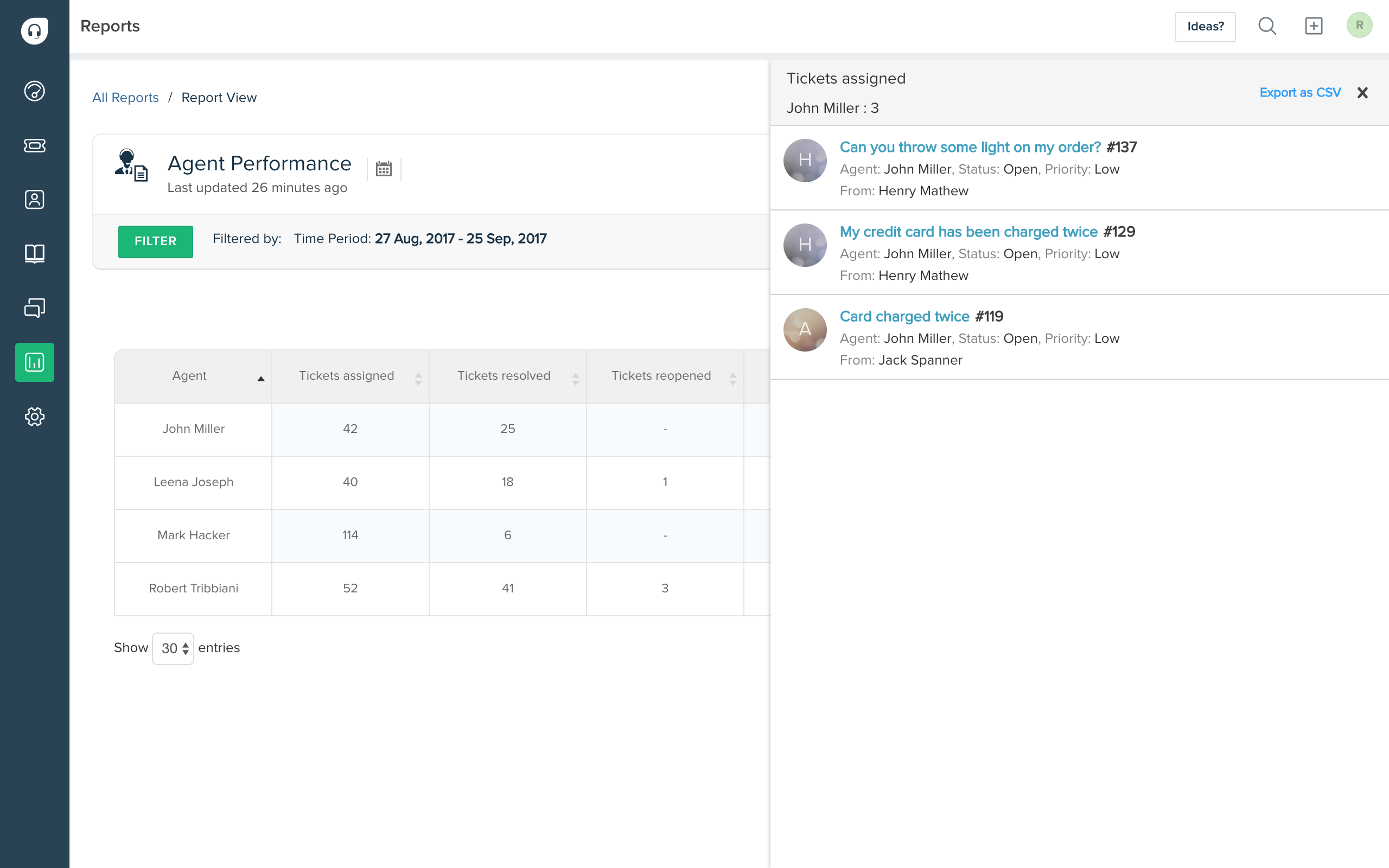Click the new item plus icon
The height and width of the screenshot is (868, 1389).
tap(1313, 26)
